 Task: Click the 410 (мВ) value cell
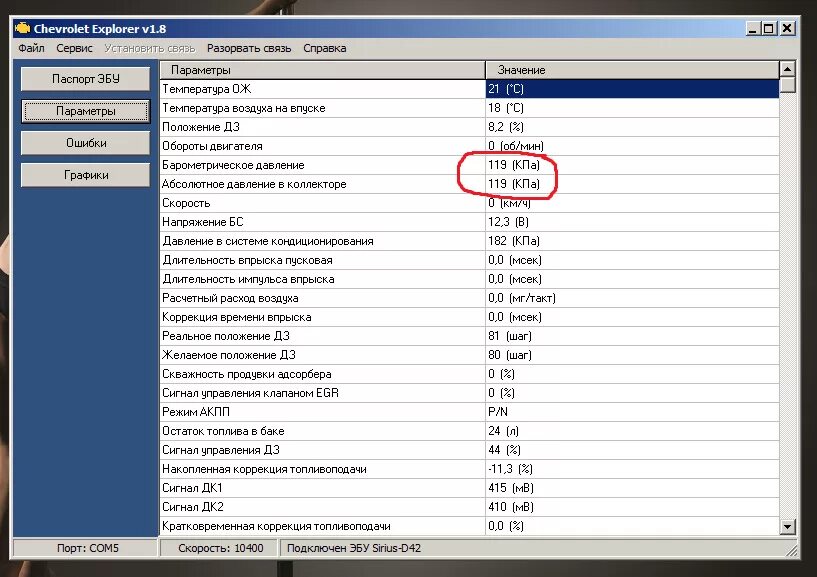pos(633,507)
